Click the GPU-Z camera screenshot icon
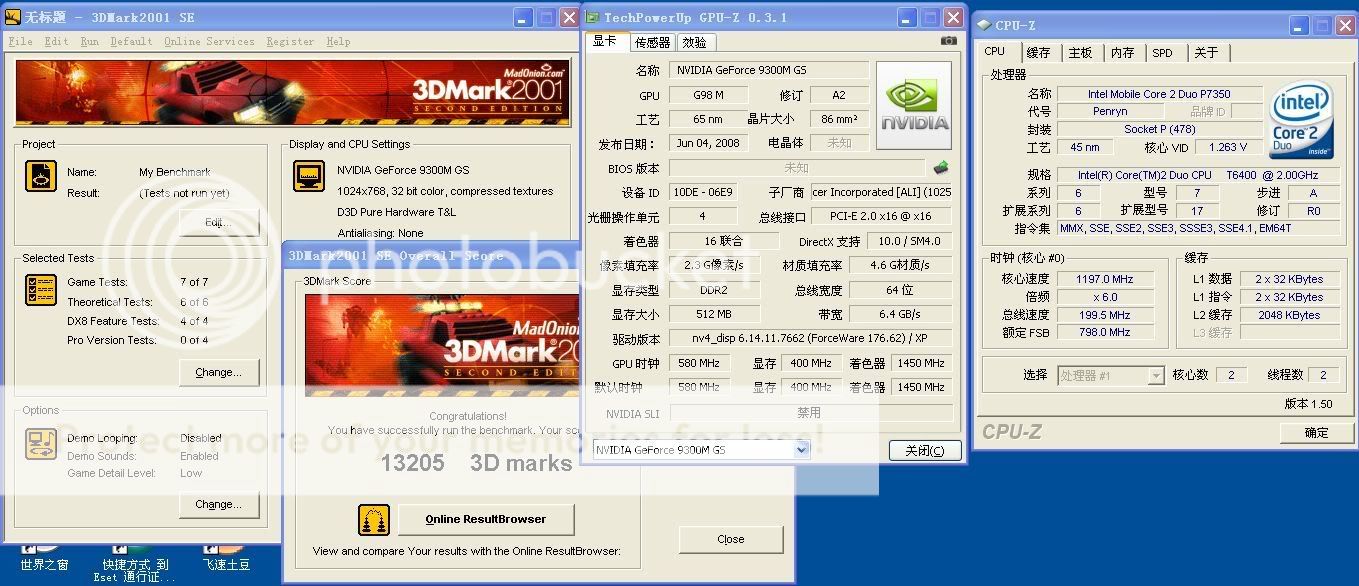 point(948,41)
